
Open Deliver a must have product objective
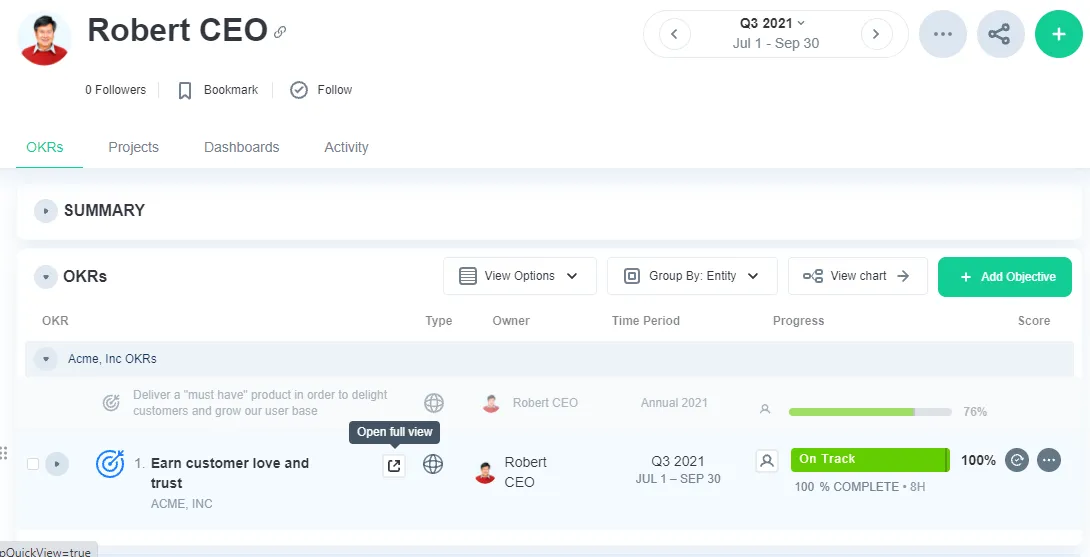coord(260,403)
